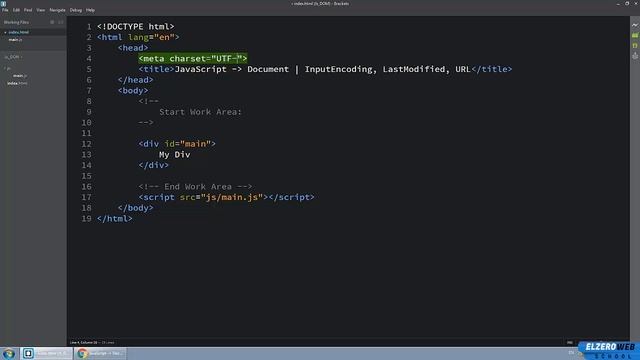The width and height of the screenshot is (640, 360).
Task: Click the 'My Div' text
Action: (x=175, y=155)
